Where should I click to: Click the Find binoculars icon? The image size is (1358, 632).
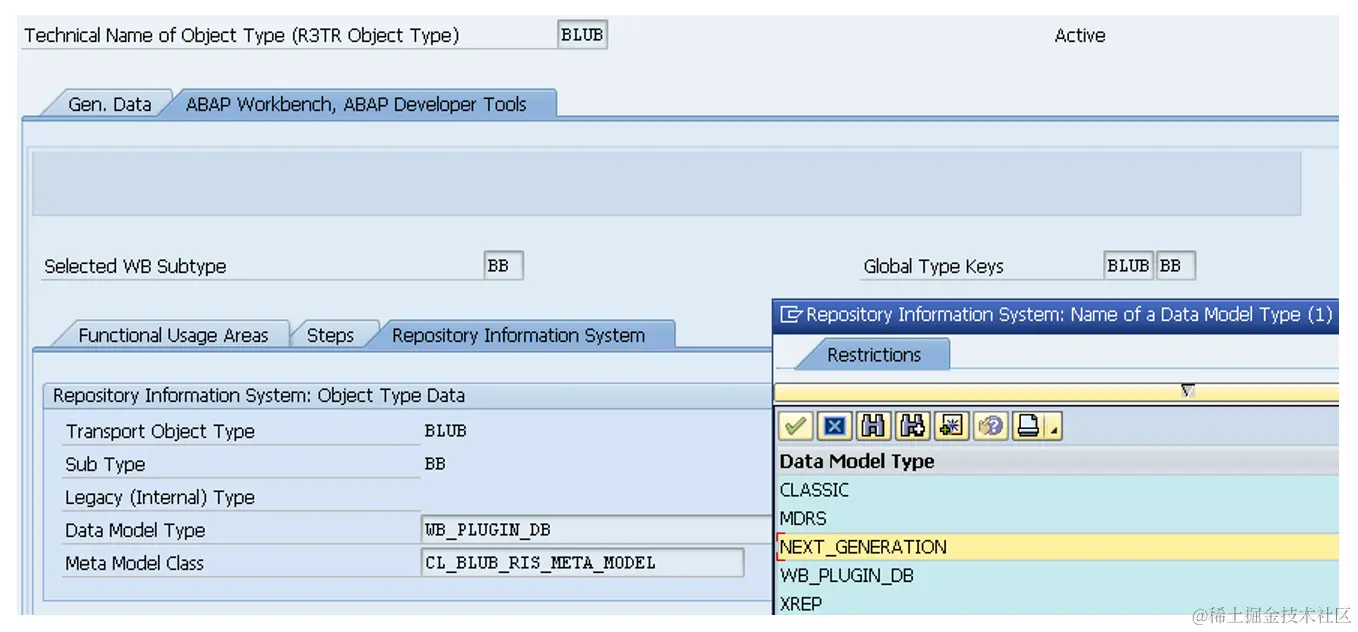(x=873, y=427)
